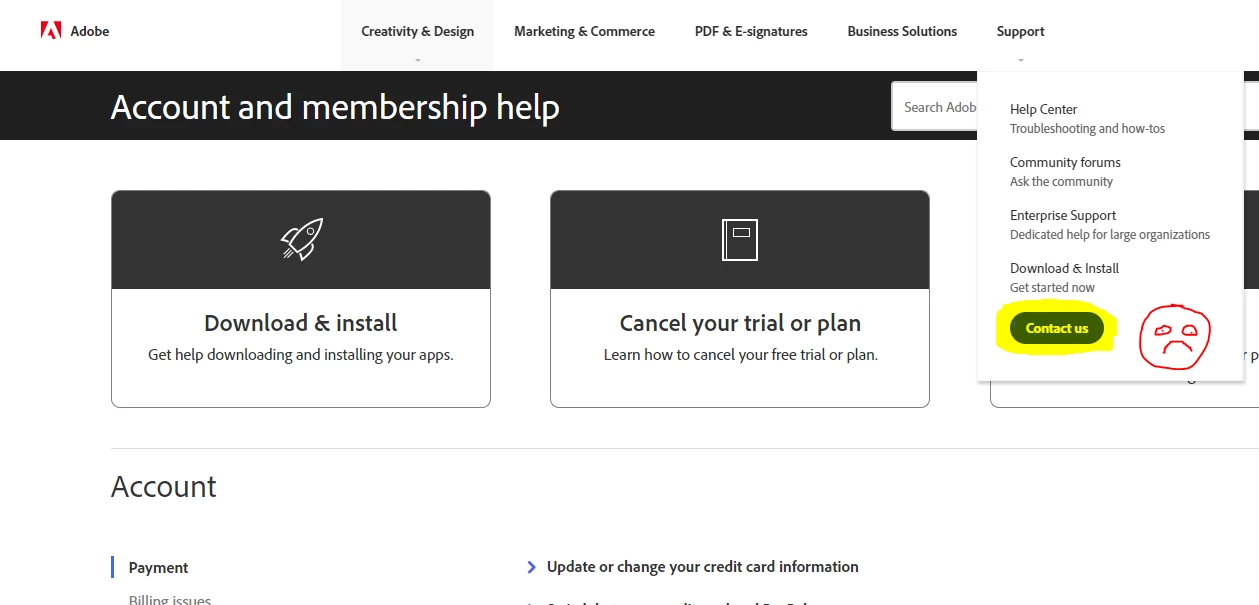Click the Contact us button
The width and height of the screenshot is (1259, 605).
point(1057,328)
